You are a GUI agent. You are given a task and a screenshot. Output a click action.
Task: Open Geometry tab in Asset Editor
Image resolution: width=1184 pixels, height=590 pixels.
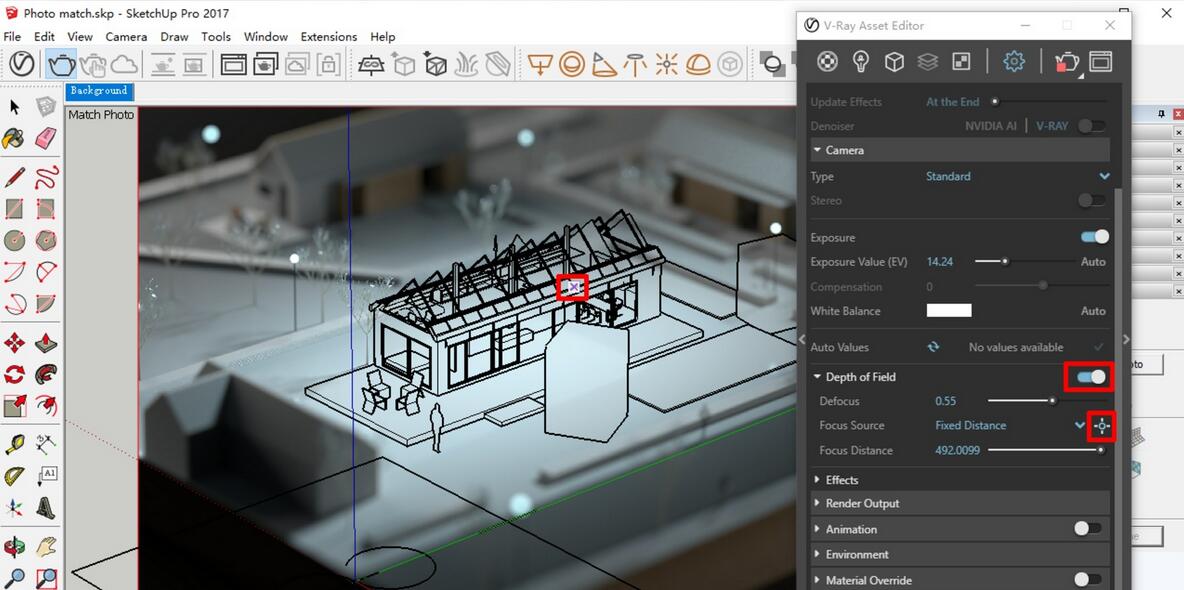[894, 62]
